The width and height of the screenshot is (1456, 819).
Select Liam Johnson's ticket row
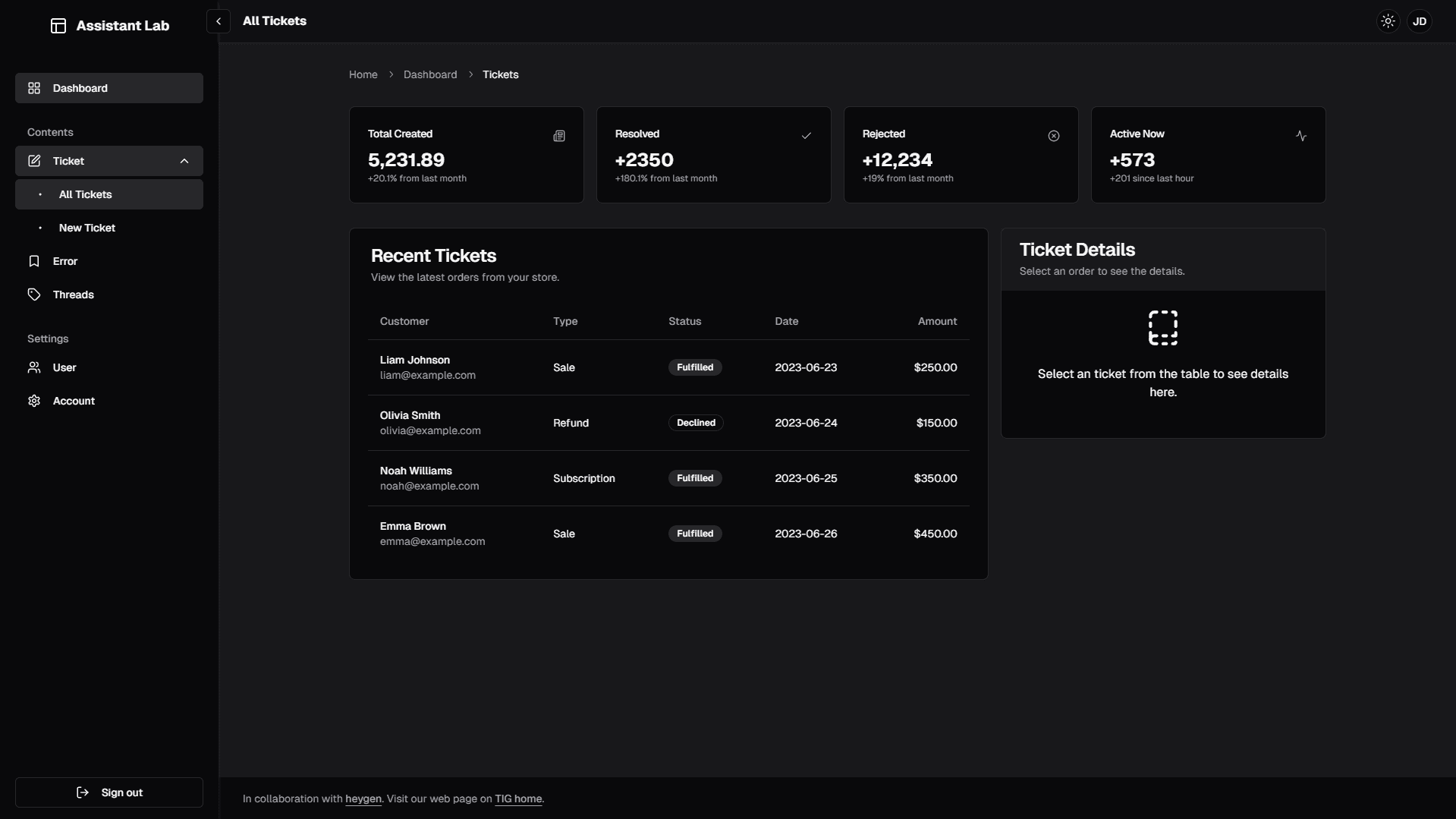click(668, 367)
